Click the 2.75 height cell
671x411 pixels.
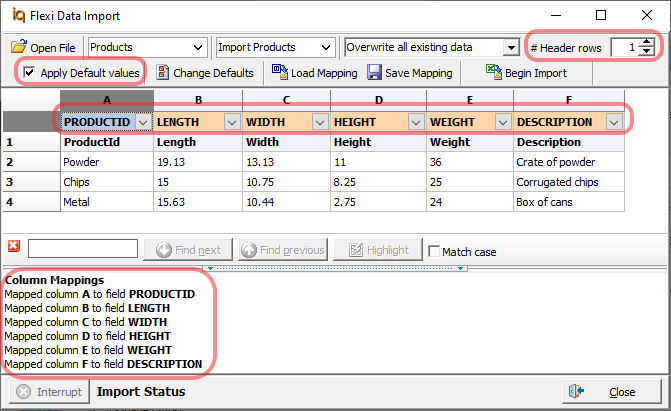378,202
